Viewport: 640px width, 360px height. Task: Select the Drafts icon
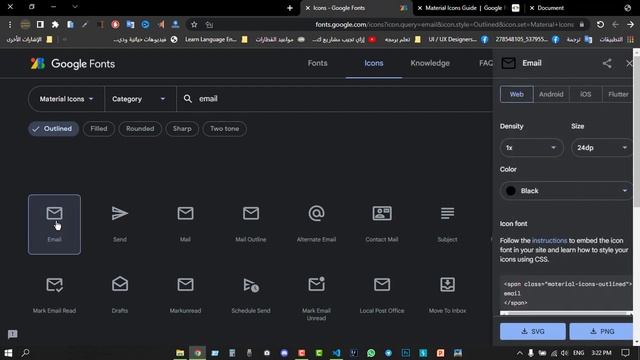coord(120,284)
